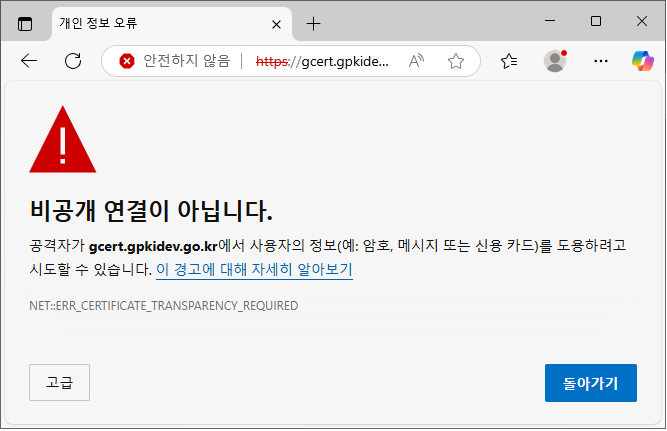Open Settings and more ellipsis menu
Viewport: 667px width, 431px height.
600,61
